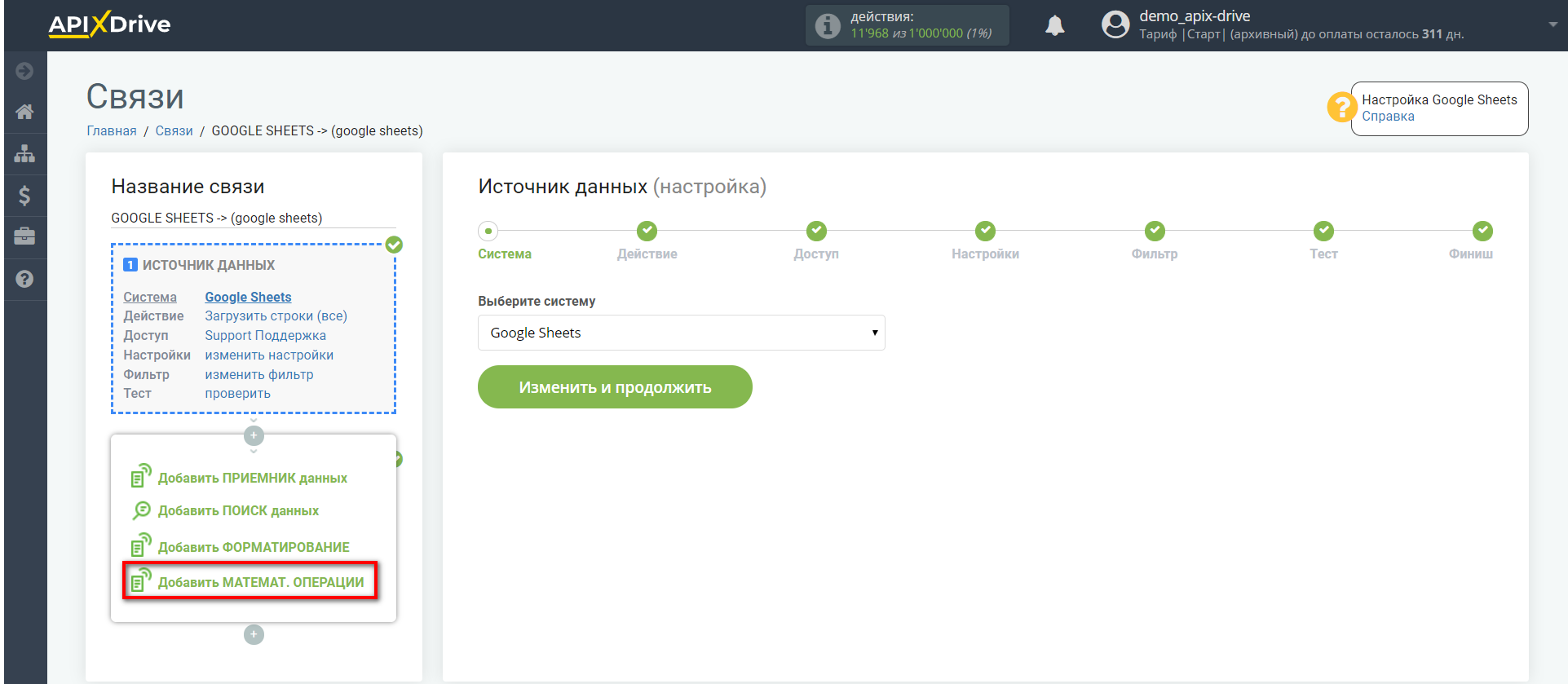Click the green check on source block
Screen dimensions: 1568x684
pos(394,245)
